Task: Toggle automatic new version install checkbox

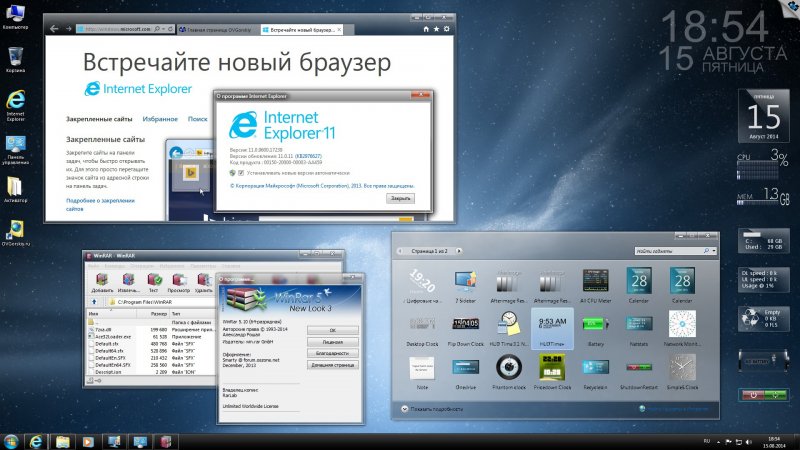Action: [241, 173]
